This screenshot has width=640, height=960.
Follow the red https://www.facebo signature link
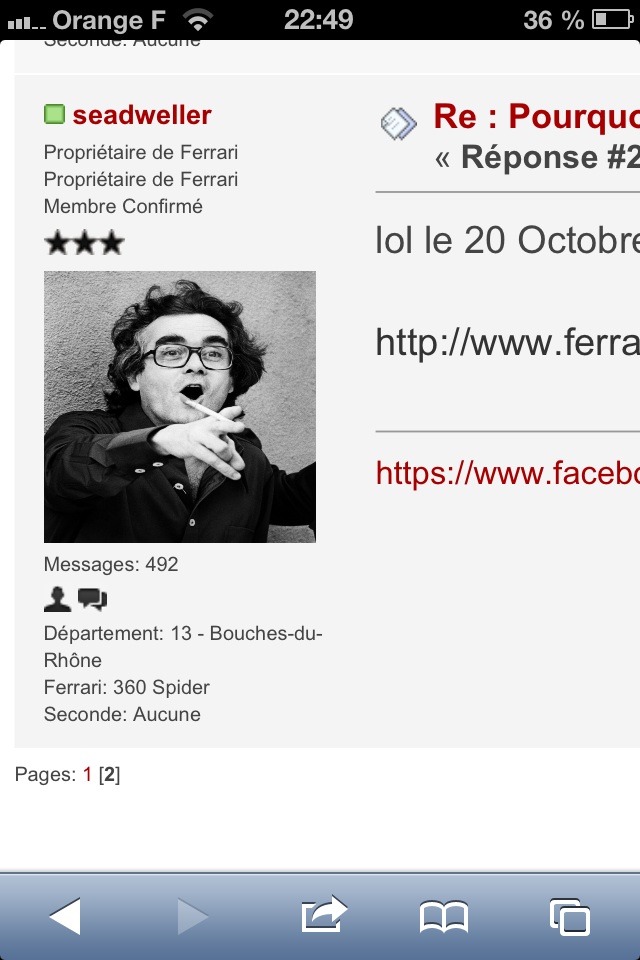(x=508, y=473)
